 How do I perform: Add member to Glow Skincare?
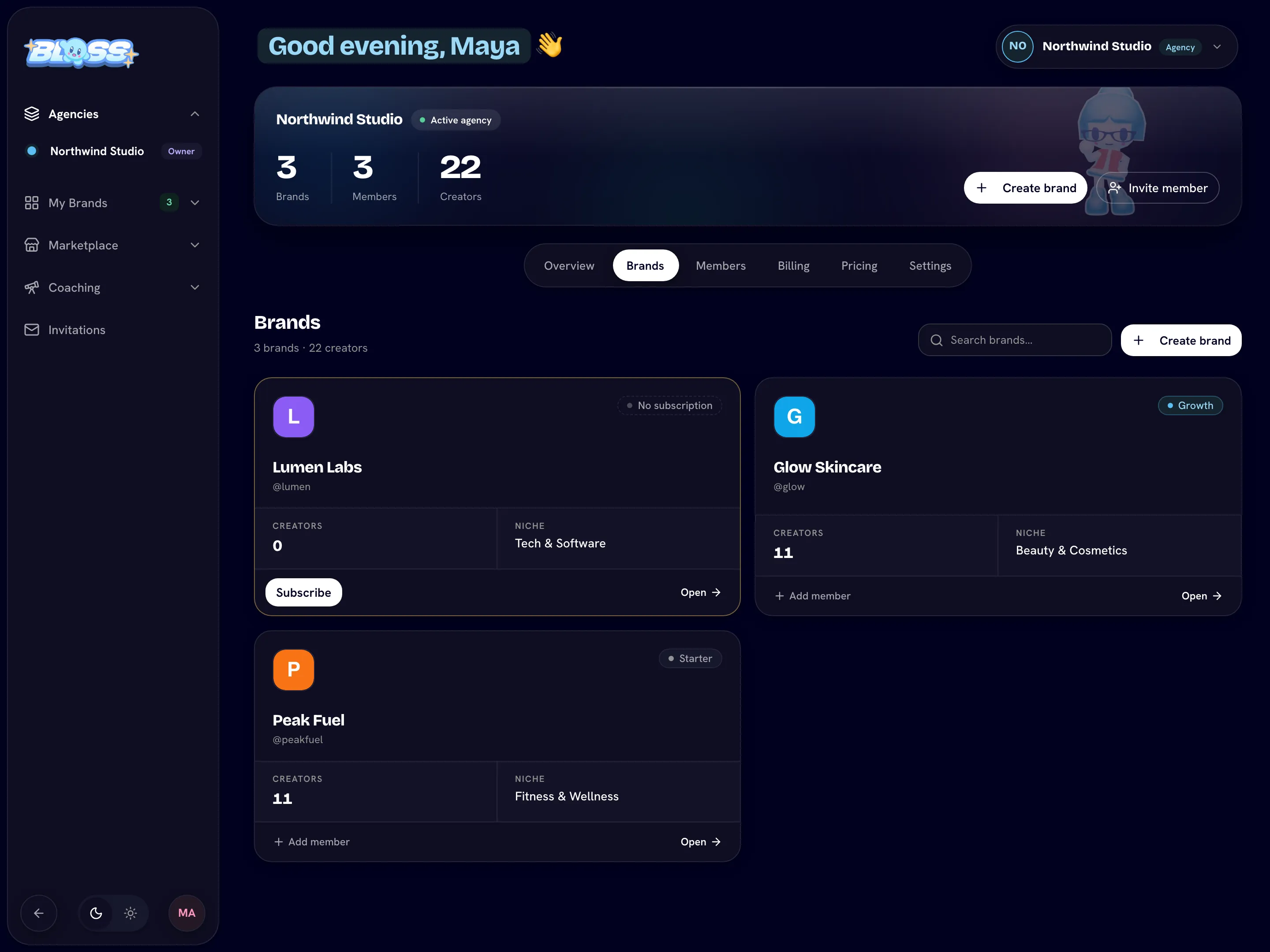(812, 595)
